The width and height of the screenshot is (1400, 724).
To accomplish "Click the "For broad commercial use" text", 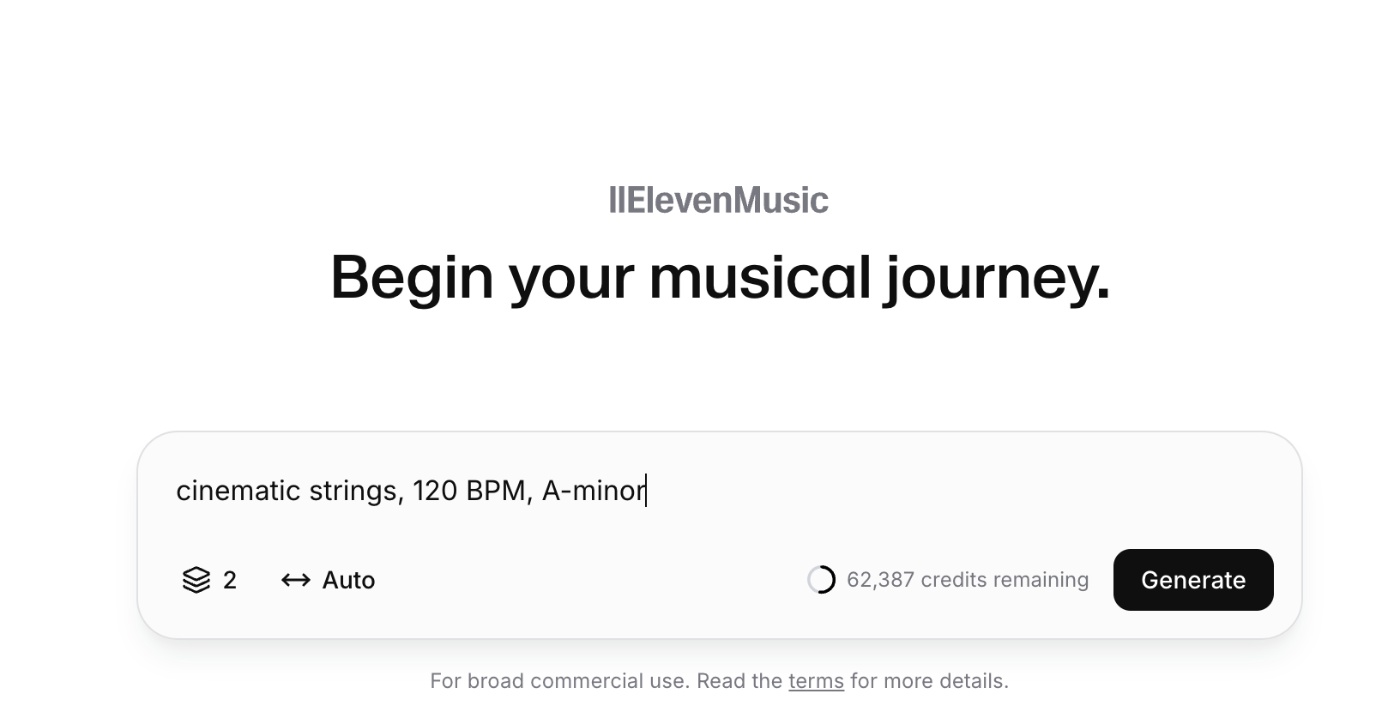I will click(559, 681).
